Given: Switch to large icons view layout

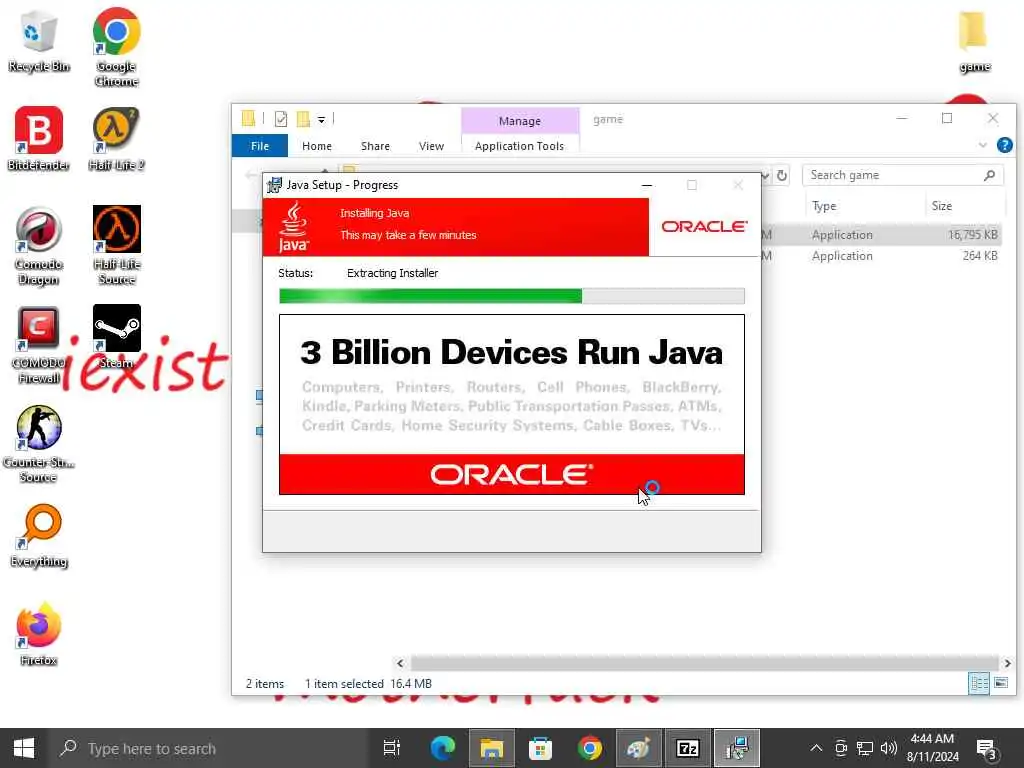Looking at the screenshot, I should (1000, 684).
